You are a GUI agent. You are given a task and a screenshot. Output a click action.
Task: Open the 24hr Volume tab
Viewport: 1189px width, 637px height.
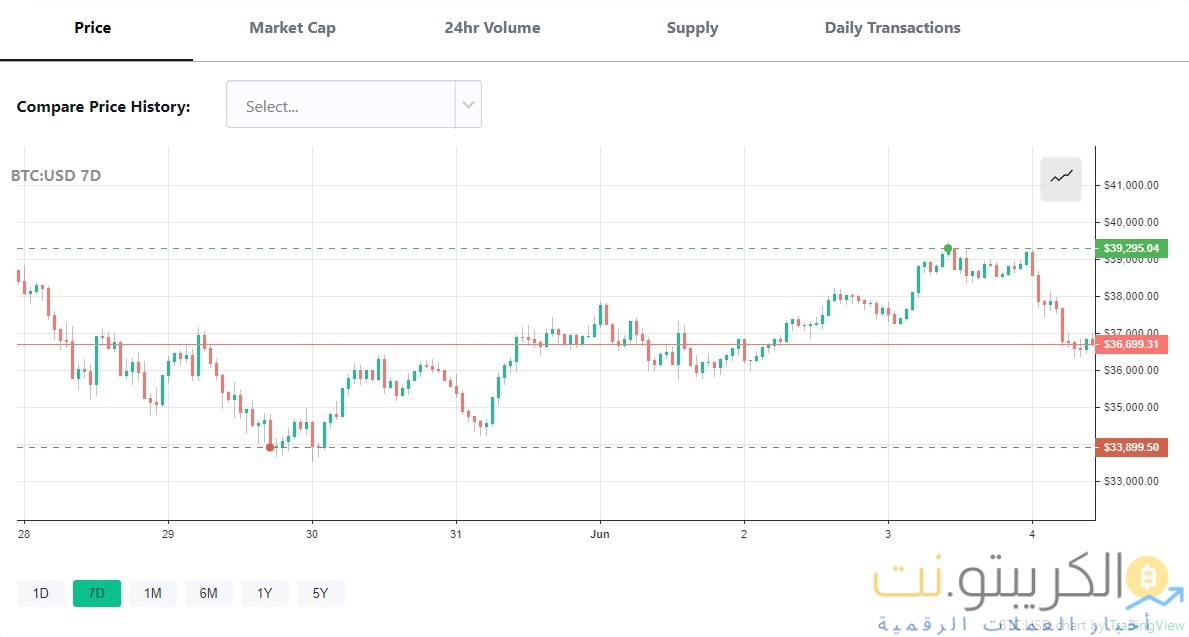coord(492,28)
